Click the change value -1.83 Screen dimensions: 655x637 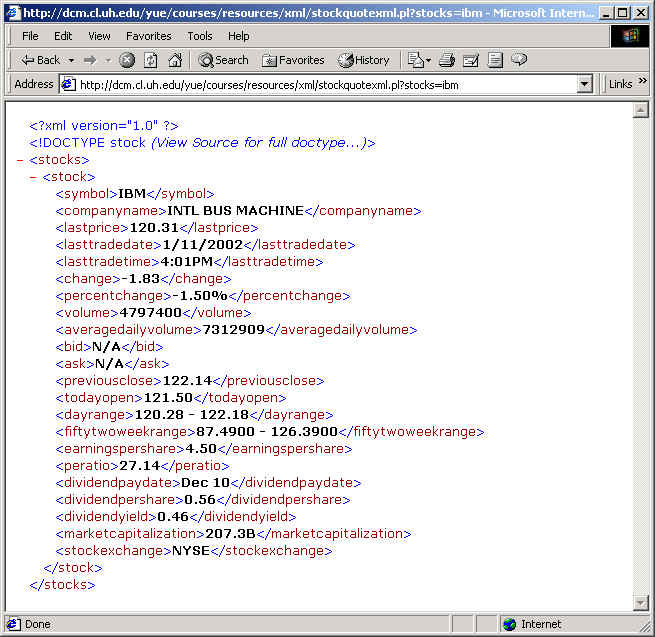pyautogui.click(x=140, y=279)
